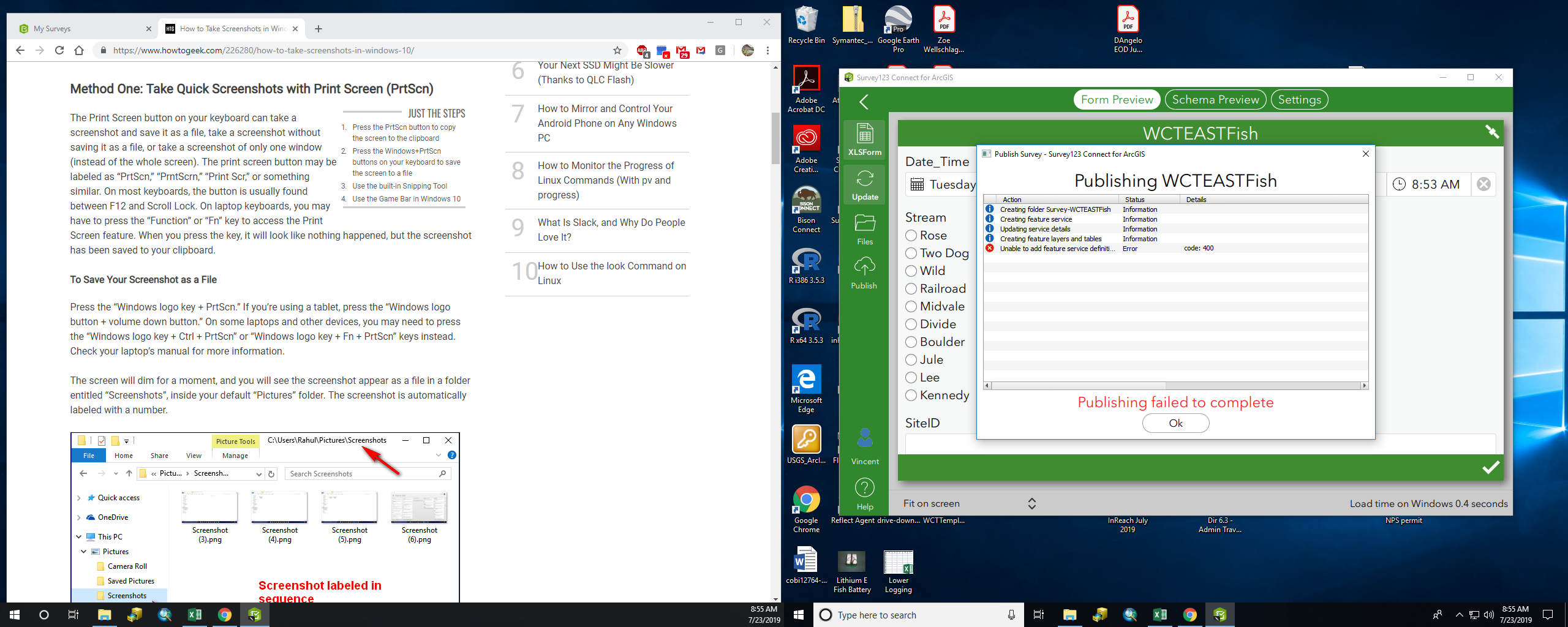Open the calendar picker in Date_Time field
The image size is (1568, 627).
pyautogui.click(x=917, y=184)
